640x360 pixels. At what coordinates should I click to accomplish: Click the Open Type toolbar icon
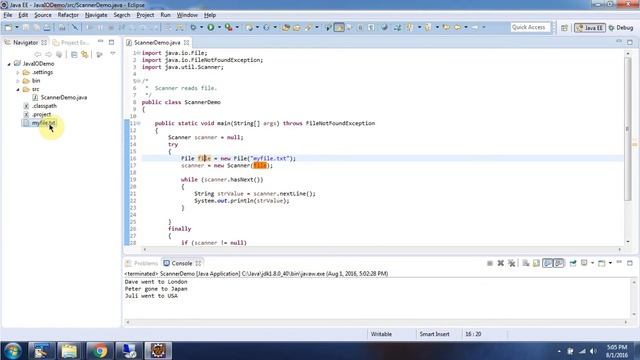[x=286, y=27]
